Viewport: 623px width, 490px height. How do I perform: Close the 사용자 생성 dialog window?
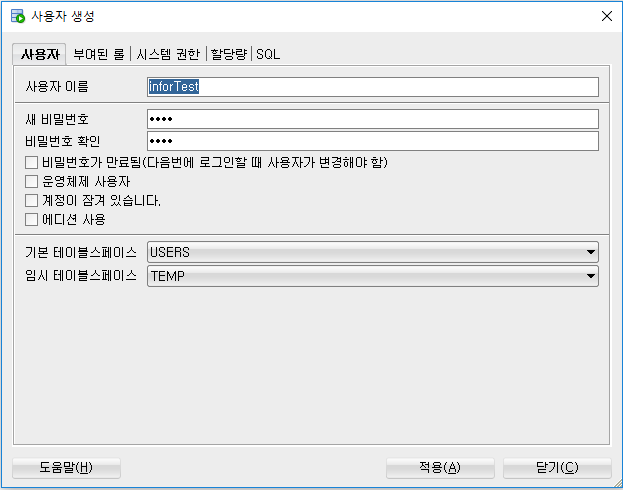(606, 16)
